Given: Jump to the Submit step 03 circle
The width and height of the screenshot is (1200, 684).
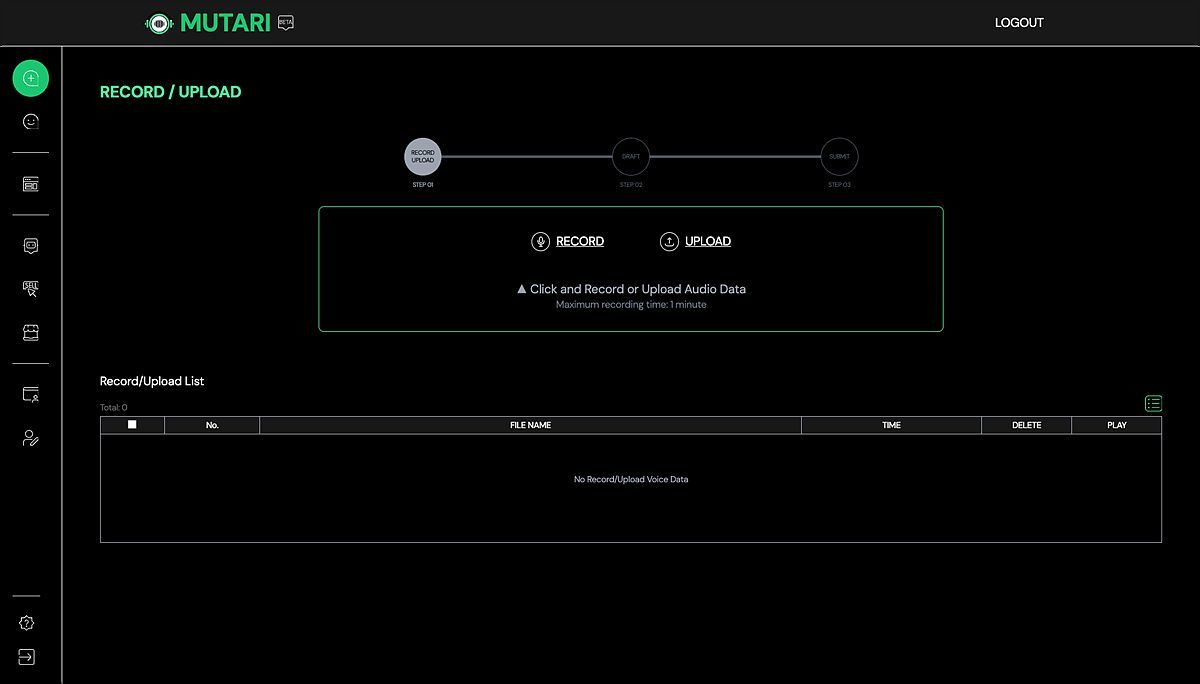Looking at the screenshot, I should tap(839, 157).
